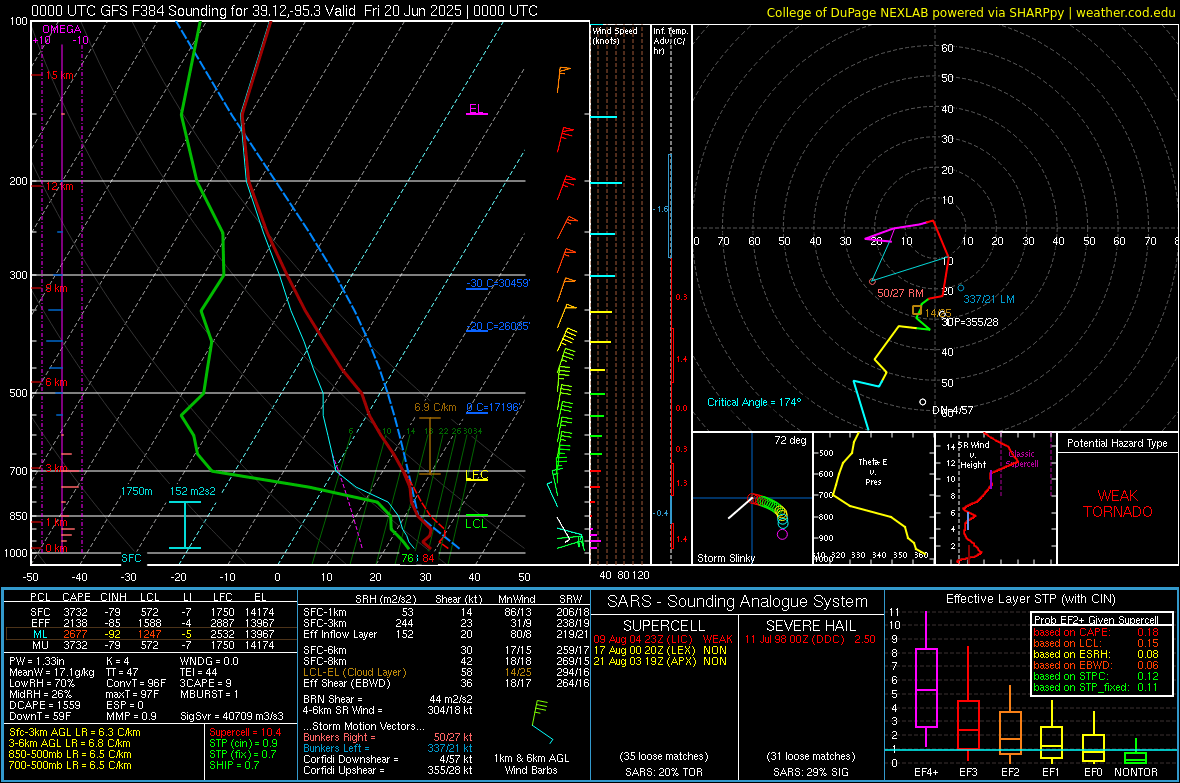Click the DCAPE = 1559 value
Image resolution: width=1180 pixels, height=783 pixels.
(45, 705)
